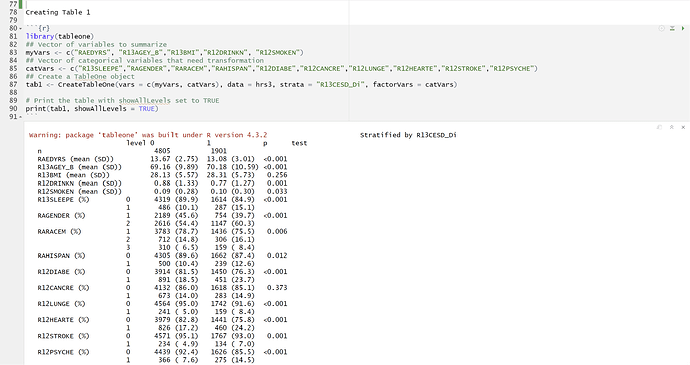Screen dimensions: 690x365
Task: Click value 13.67 (2.75) in RAEDYRS row
Action: coord(174,159)
